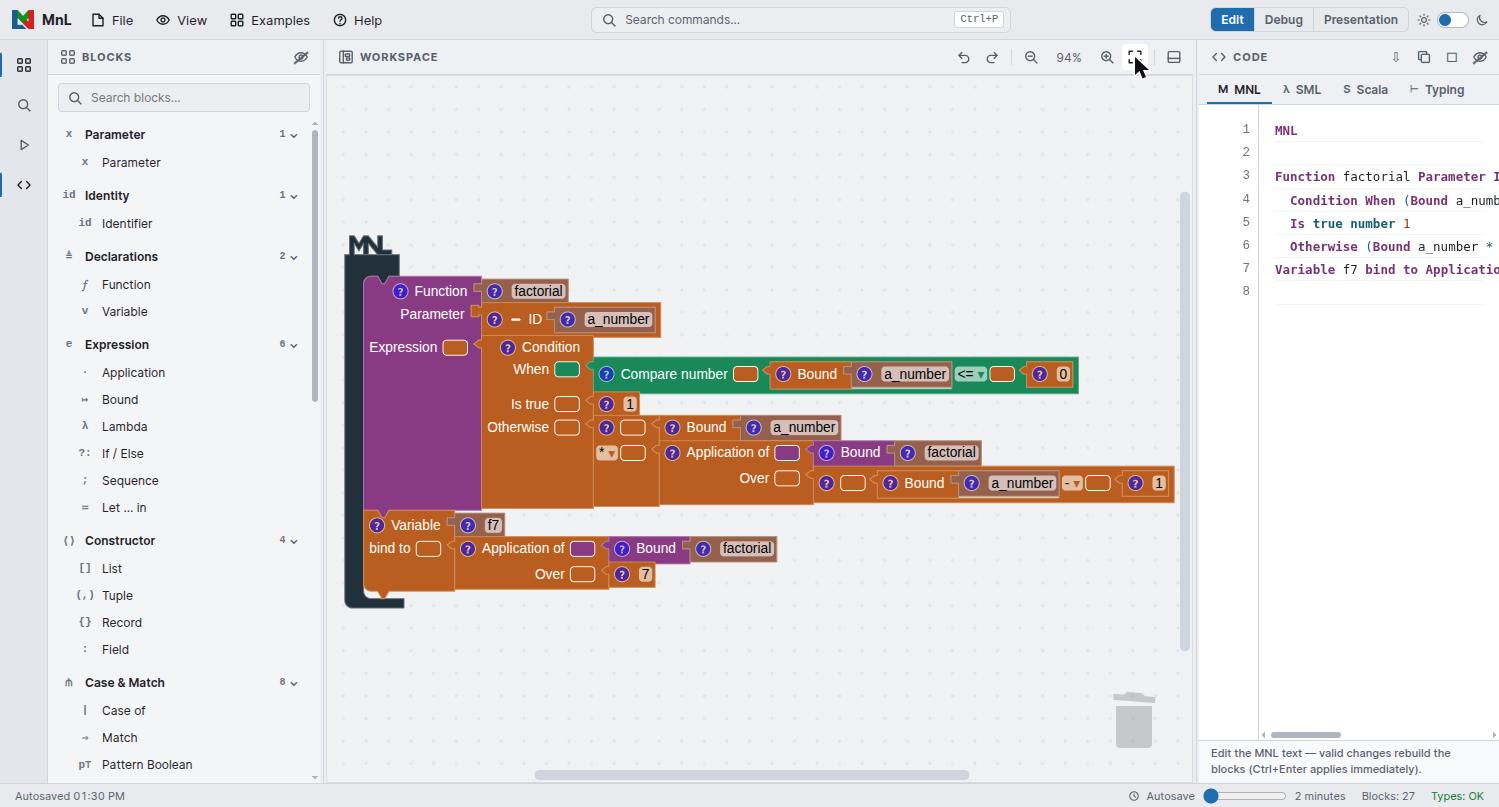The width and height of the screenshot is (1499, 807).
Task: Hide the Blocks panel with eye icon
Action: point(301,57)
